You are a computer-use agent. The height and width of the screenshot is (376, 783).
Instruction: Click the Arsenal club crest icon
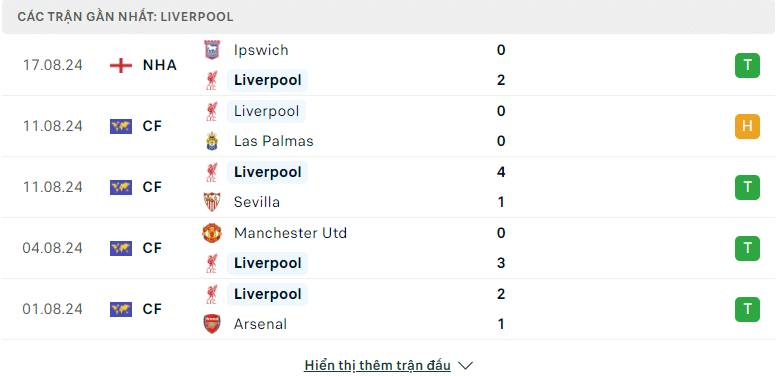point(212,324)
